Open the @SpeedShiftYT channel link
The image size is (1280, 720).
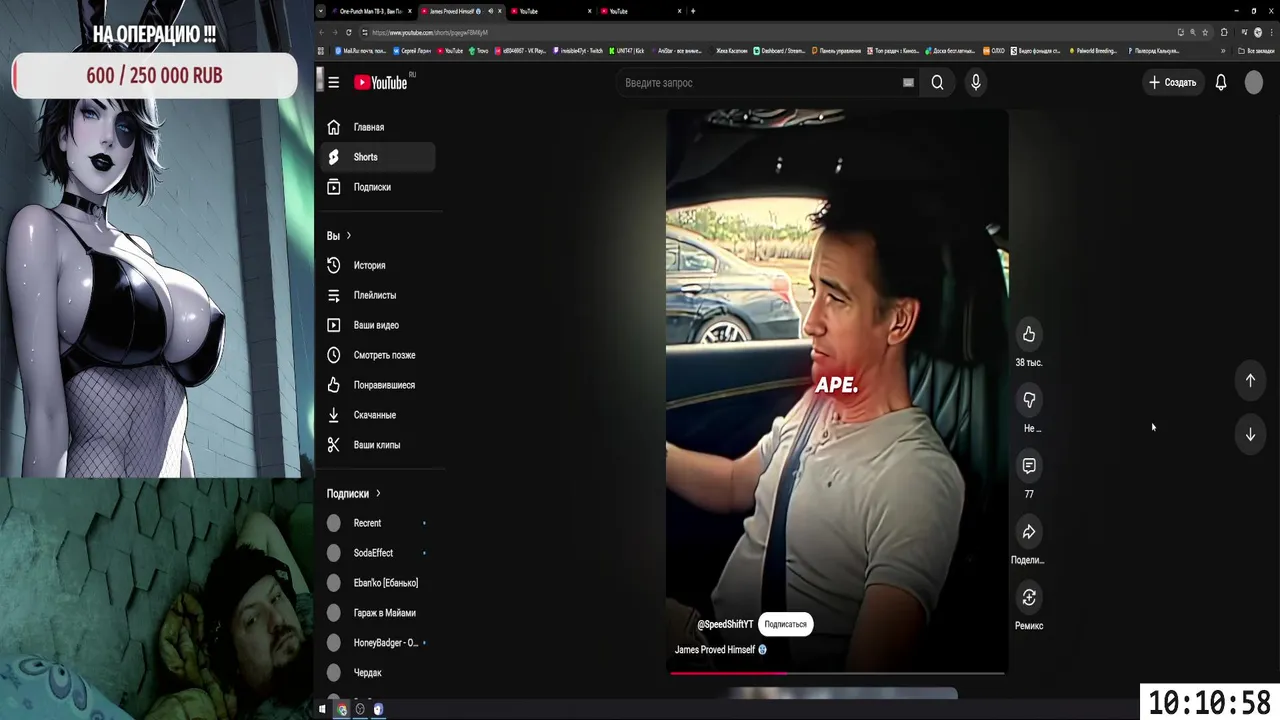pyautogui.click(x=725, y=624)
